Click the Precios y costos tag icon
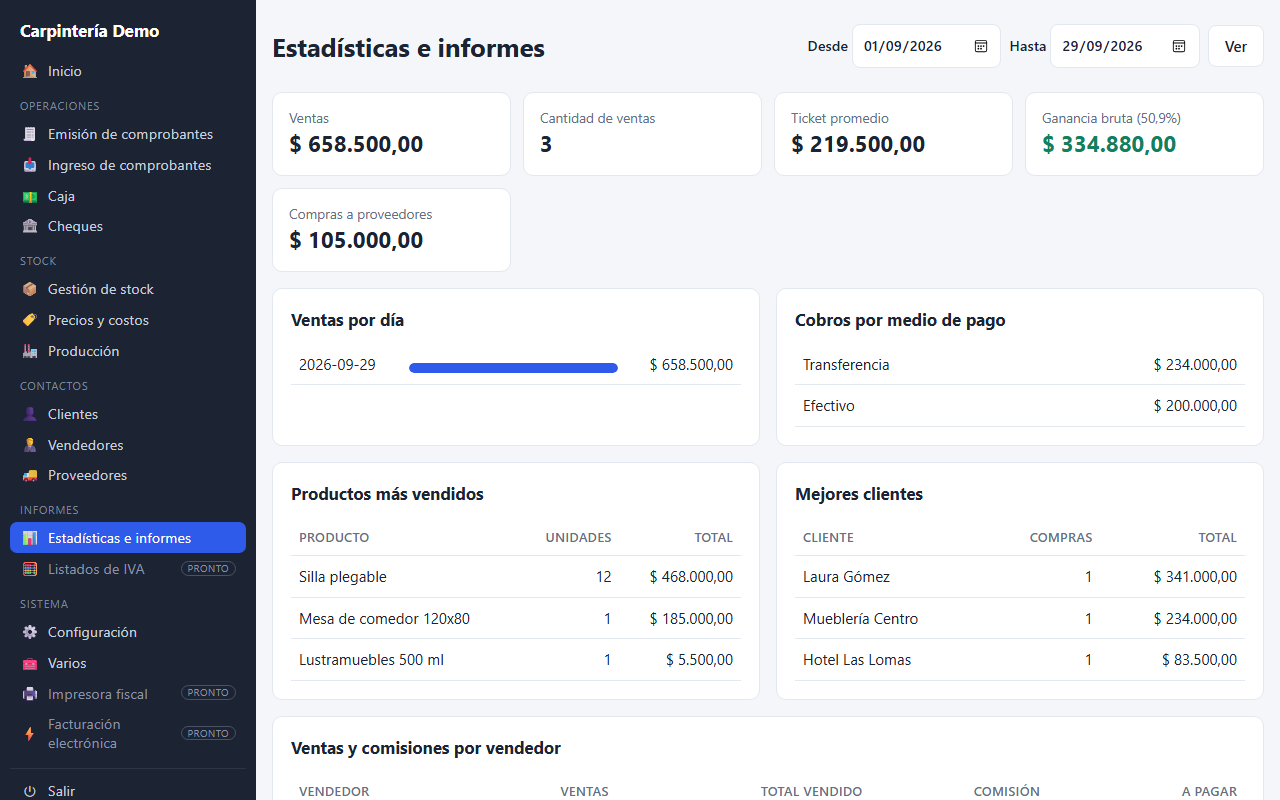The image size is (1280, 800). (30, 320)
